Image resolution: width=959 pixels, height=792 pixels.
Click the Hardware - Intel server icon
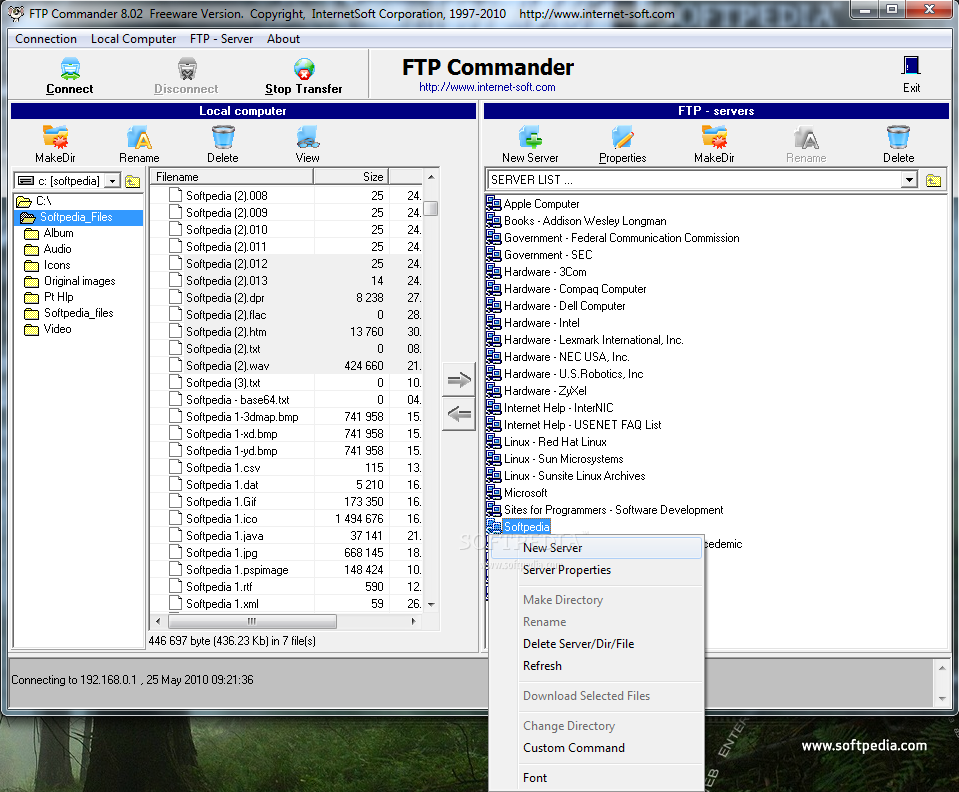pyautogui.click(x=494, y=322)
